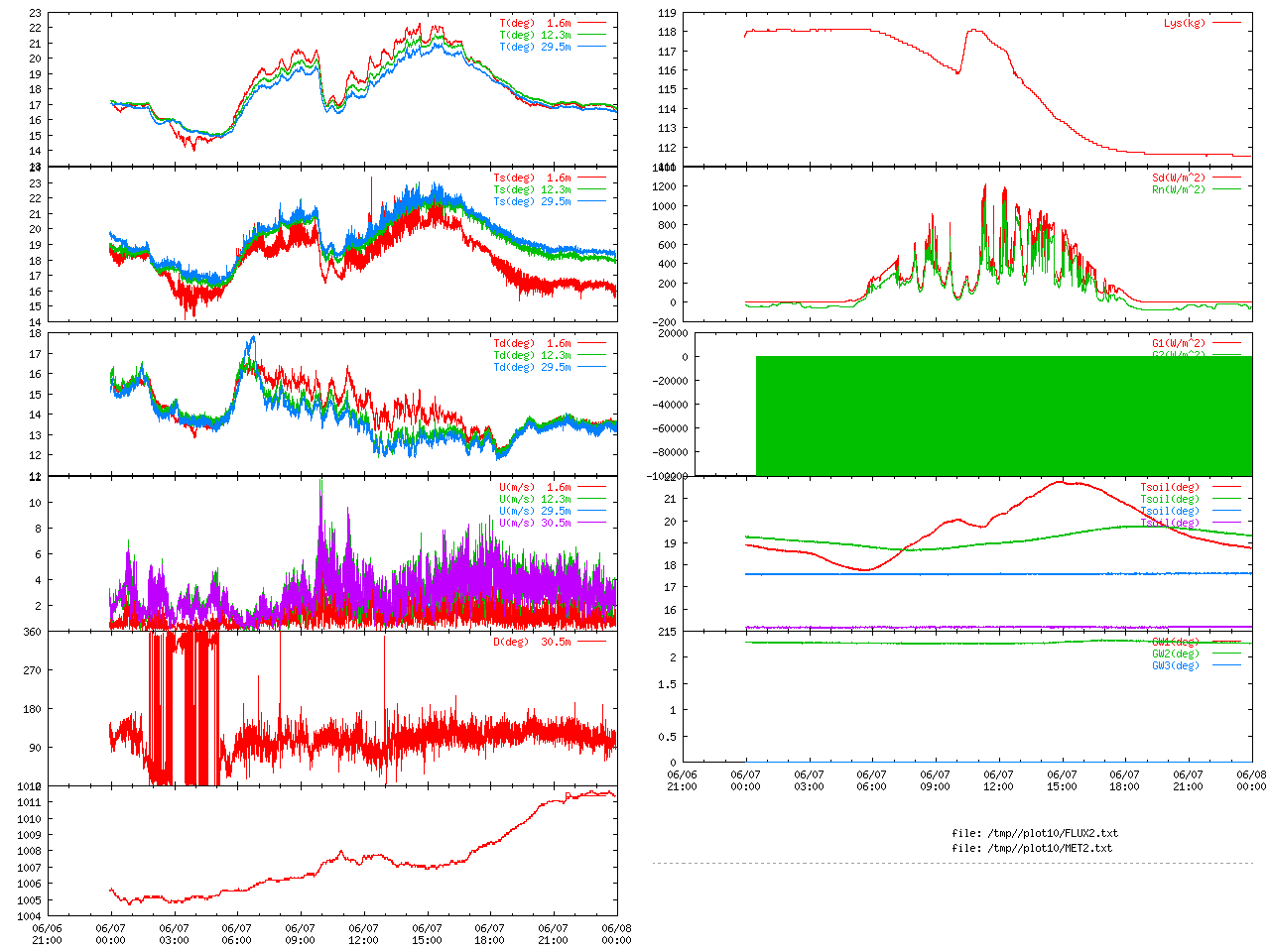Click the file path "/tmp//plot10/FLUX2.txt"

click(1051, 833)
